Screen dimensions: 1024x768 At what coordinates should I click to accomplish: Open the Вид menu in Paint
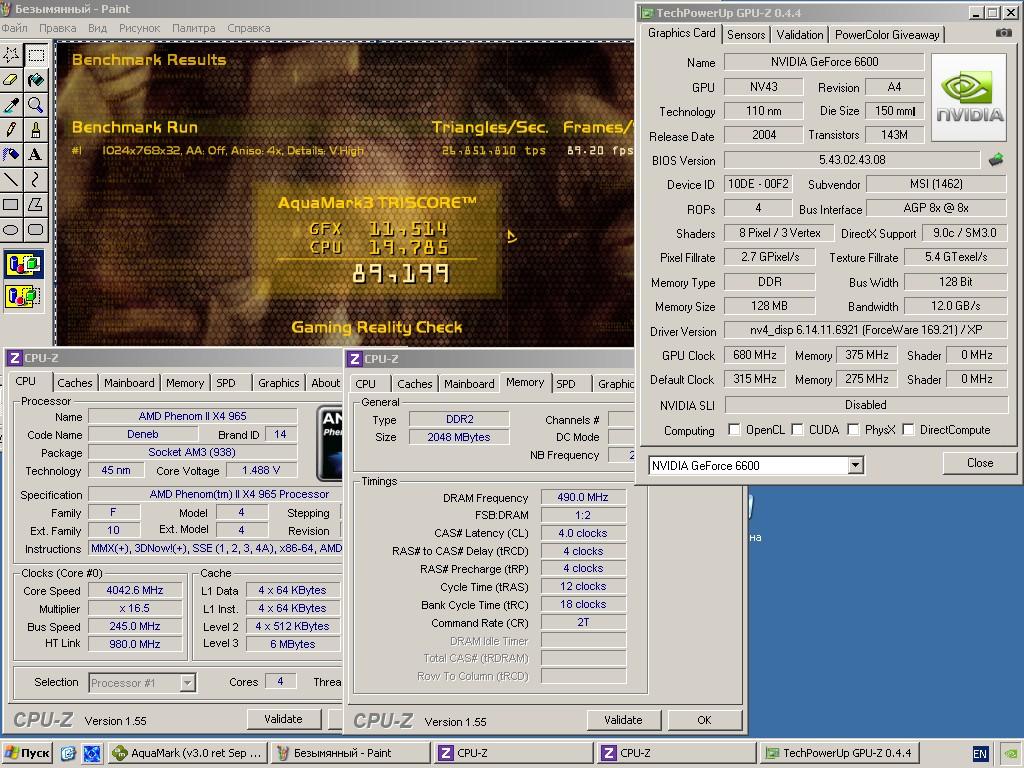click(97, 28)
